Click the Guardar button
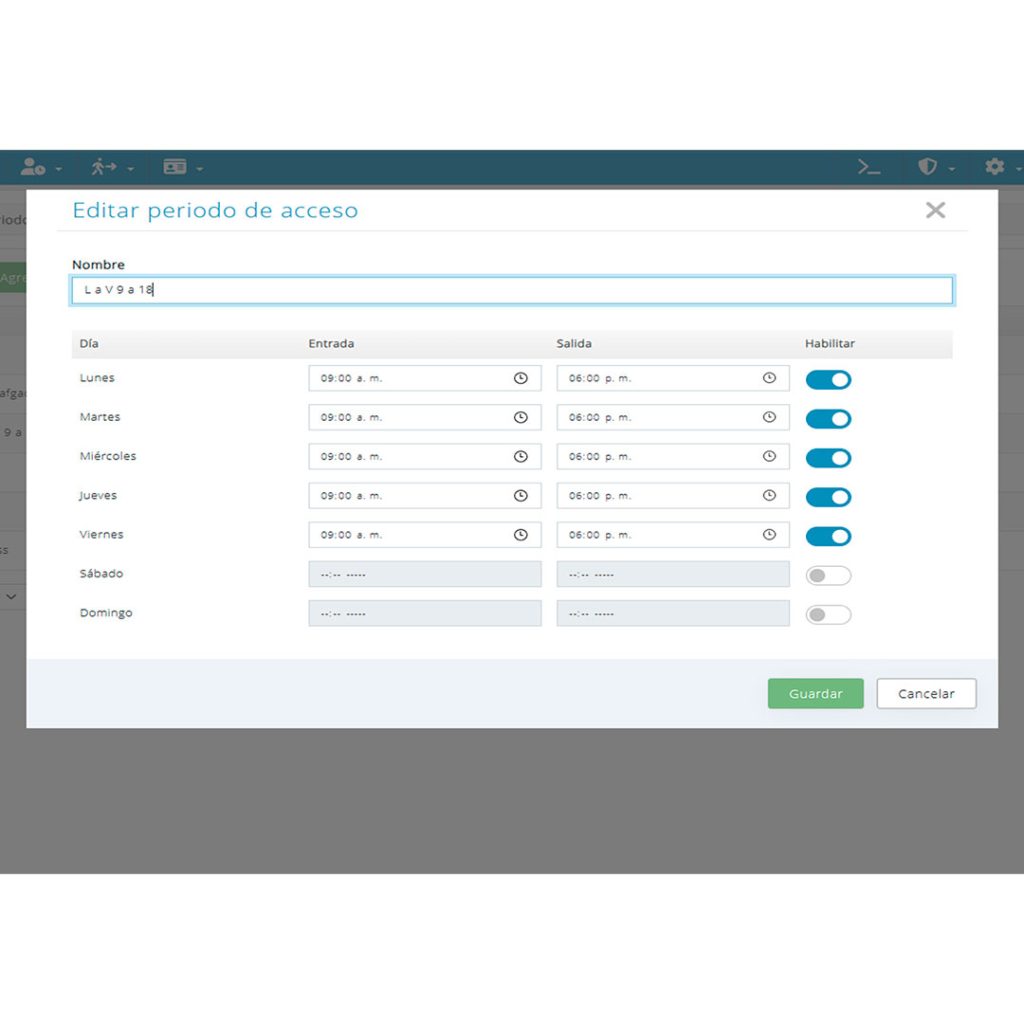 (x=816, y=694)
